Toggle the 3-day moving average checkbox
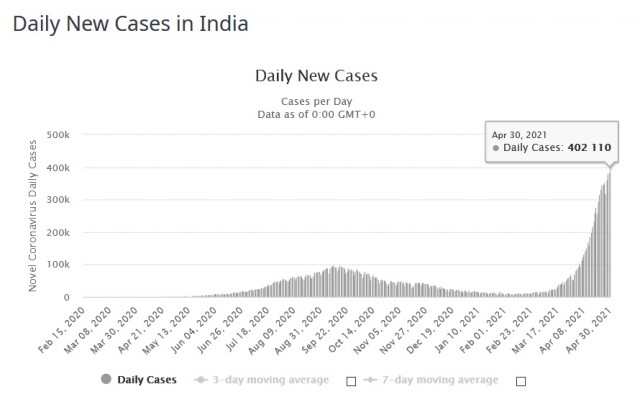This screenshot has height=402, width=640. coord(351,381)
